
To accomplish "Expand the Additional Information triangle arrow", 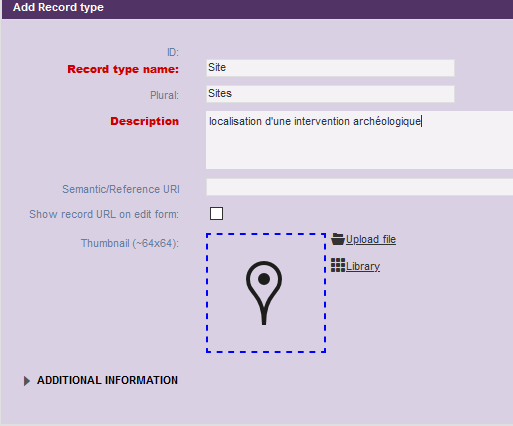I will pos(27,381).
